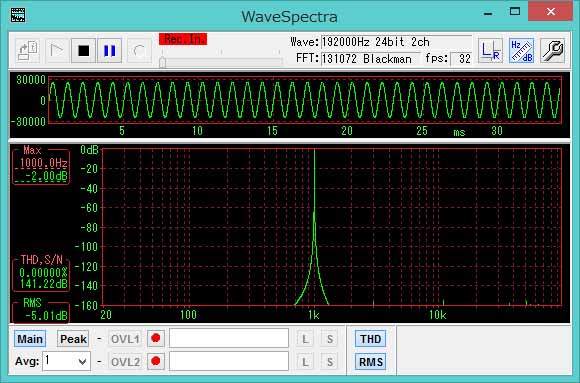
Task: Click the file open/mode switch icon
Action: [x=28, y=51]
